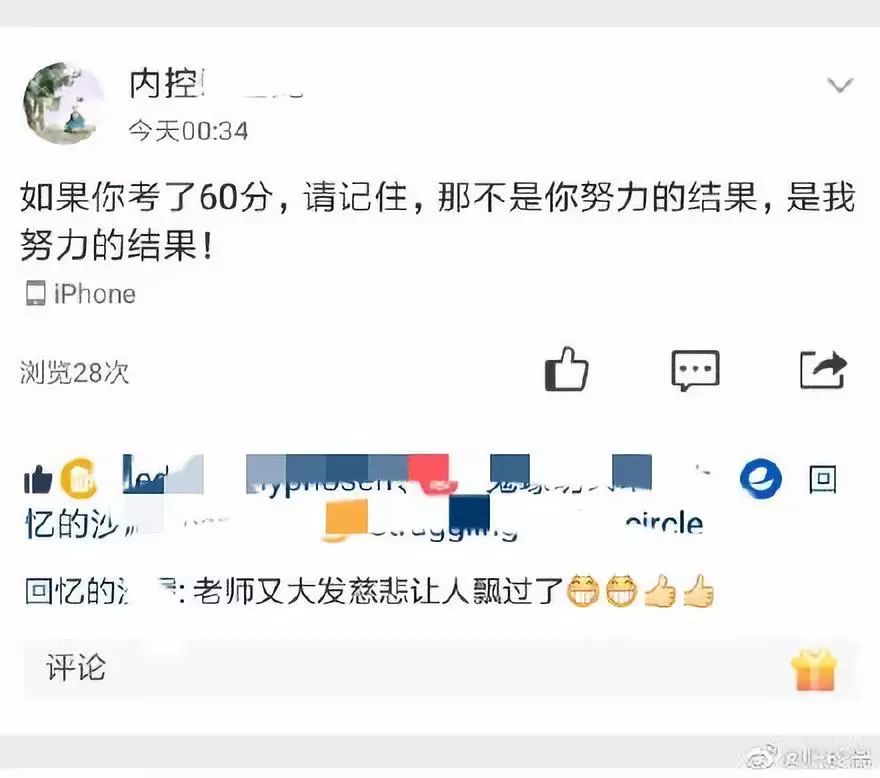Click the 今天00:34 timestamp
This screenshot has width=880, height=778.
tap(188, 131)
